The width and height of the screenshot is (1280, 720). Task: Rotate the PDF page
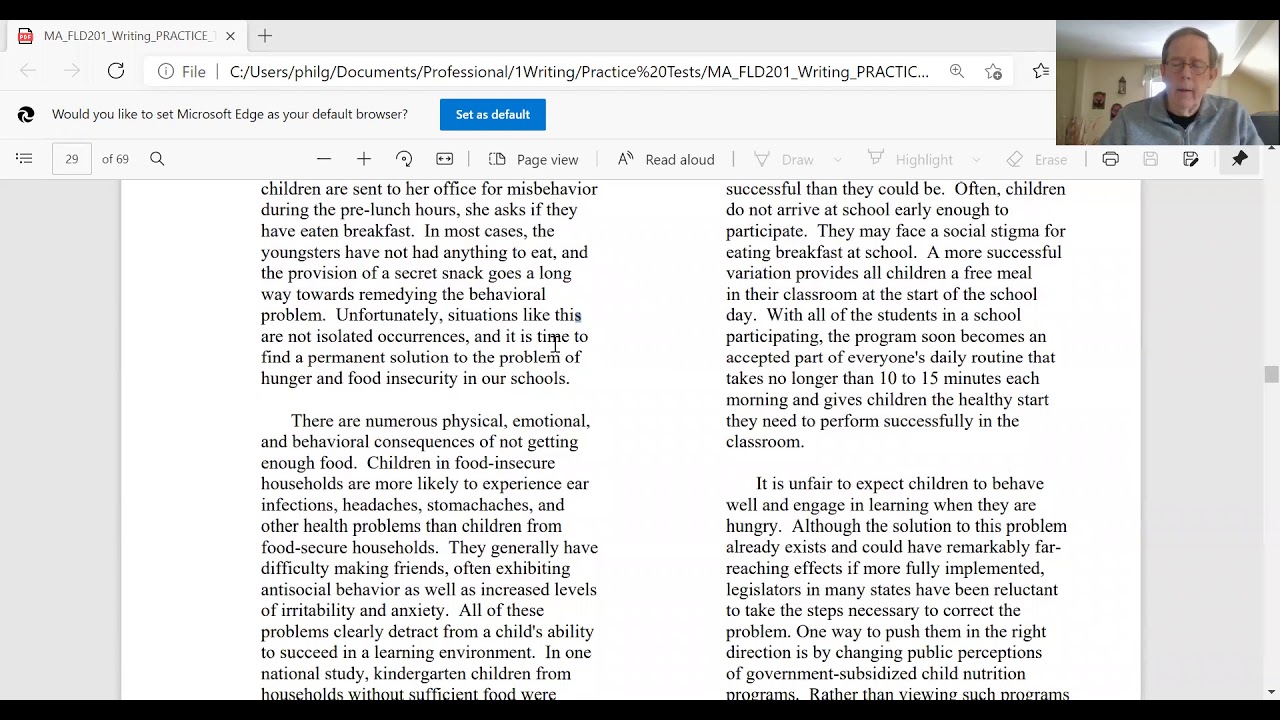(x=404, y=159)
